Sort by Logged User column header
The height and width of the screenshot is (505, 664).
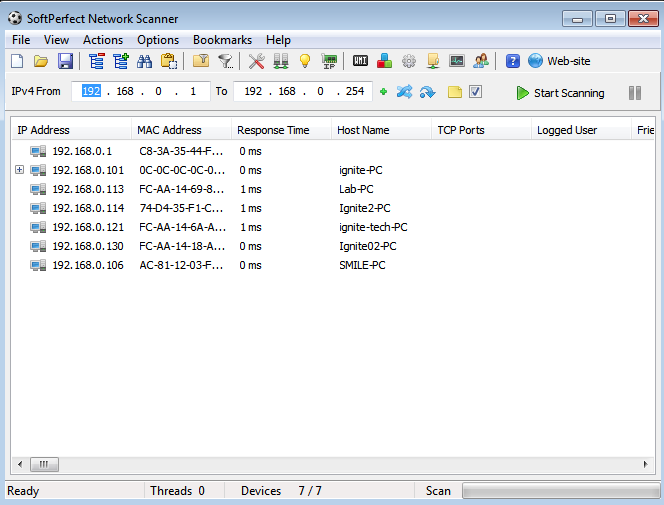click(581, 130)
